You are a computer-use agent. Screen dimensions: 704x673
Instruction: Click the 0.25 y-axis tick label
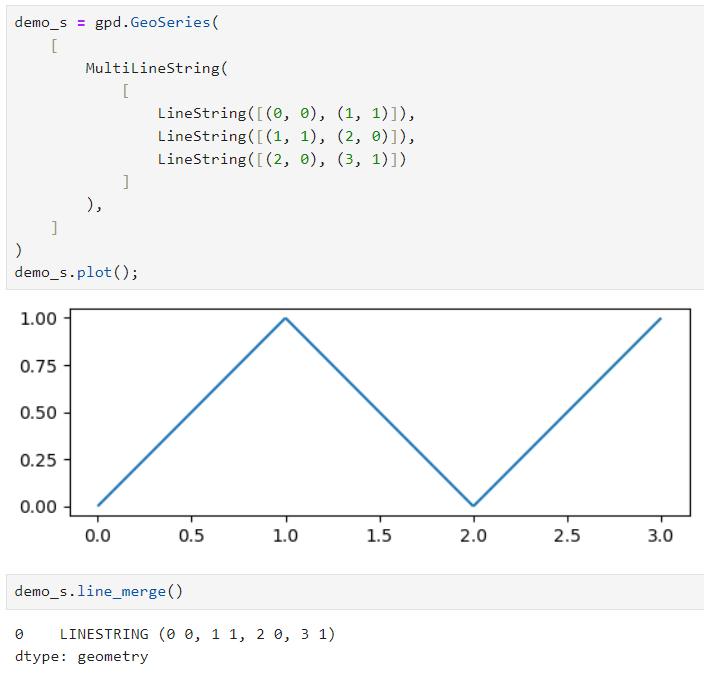[38, 459]
